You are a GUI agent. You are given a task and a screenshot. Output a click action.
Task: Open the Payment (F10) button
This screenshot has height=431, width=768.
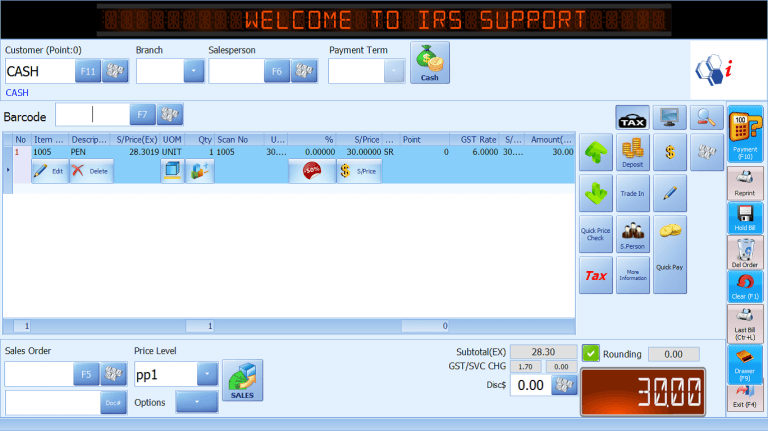pos(745,134)
